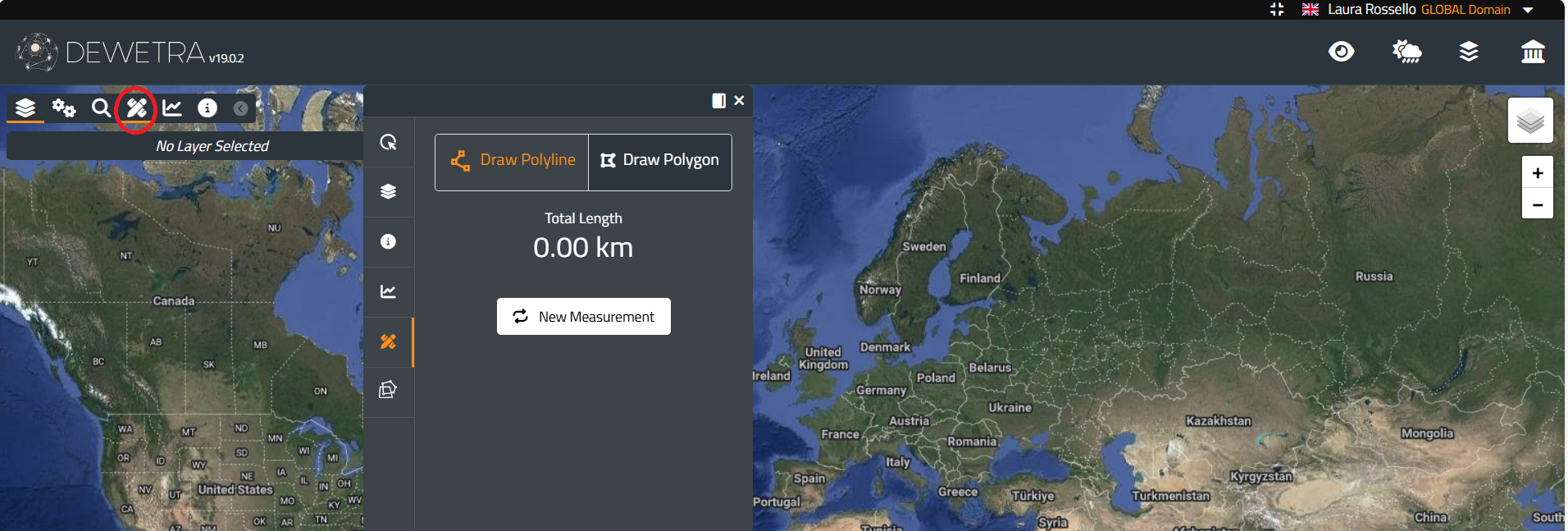The image size is (1568, 531).
Task: Open the magnifier search tool
Action: (101, 108)
